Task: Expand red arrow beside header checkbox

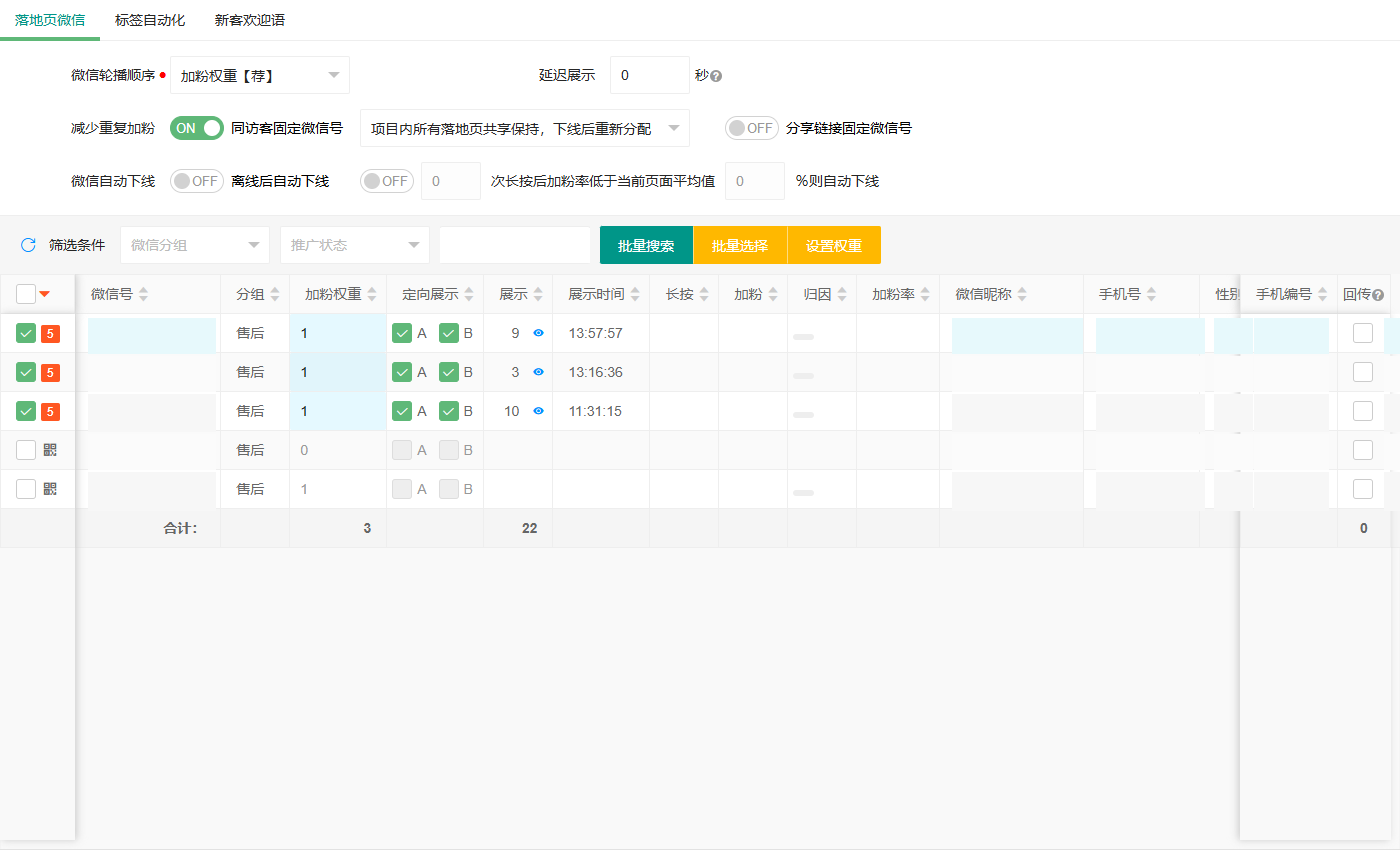Action: pyautogui.click(x=44, y=294)
